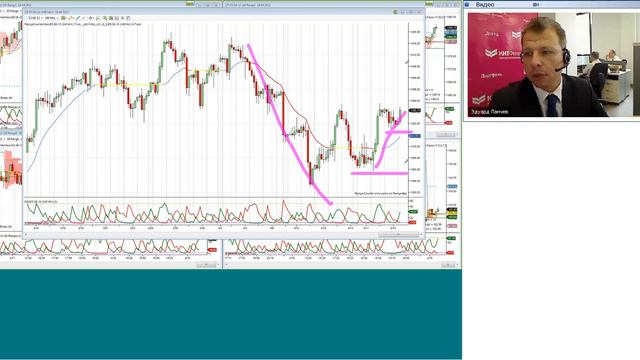Click the blue icon left of Видео title

[x=467, y=4]
